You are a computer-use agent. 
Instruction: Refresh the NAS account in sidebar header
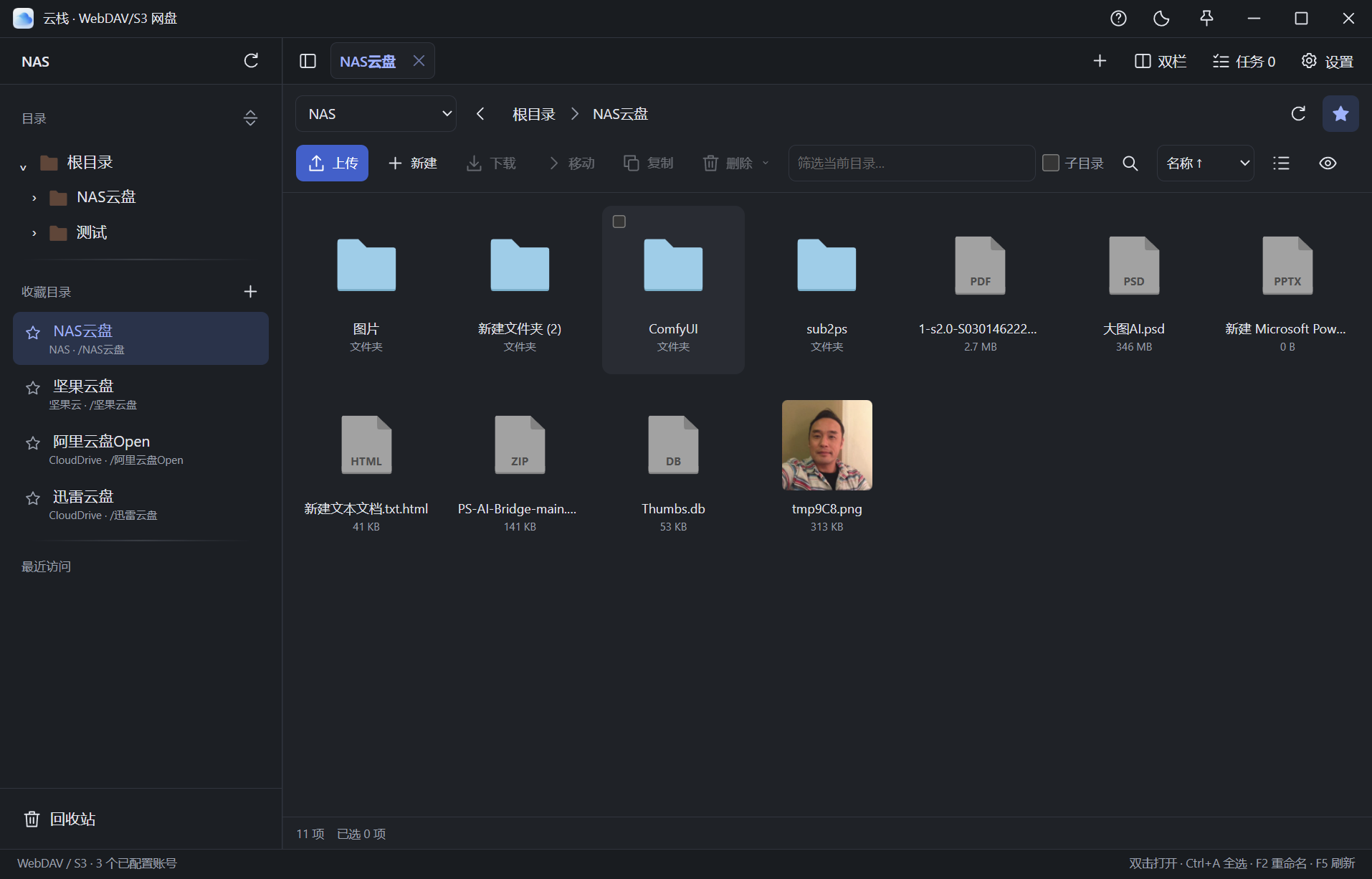(251, 61)
